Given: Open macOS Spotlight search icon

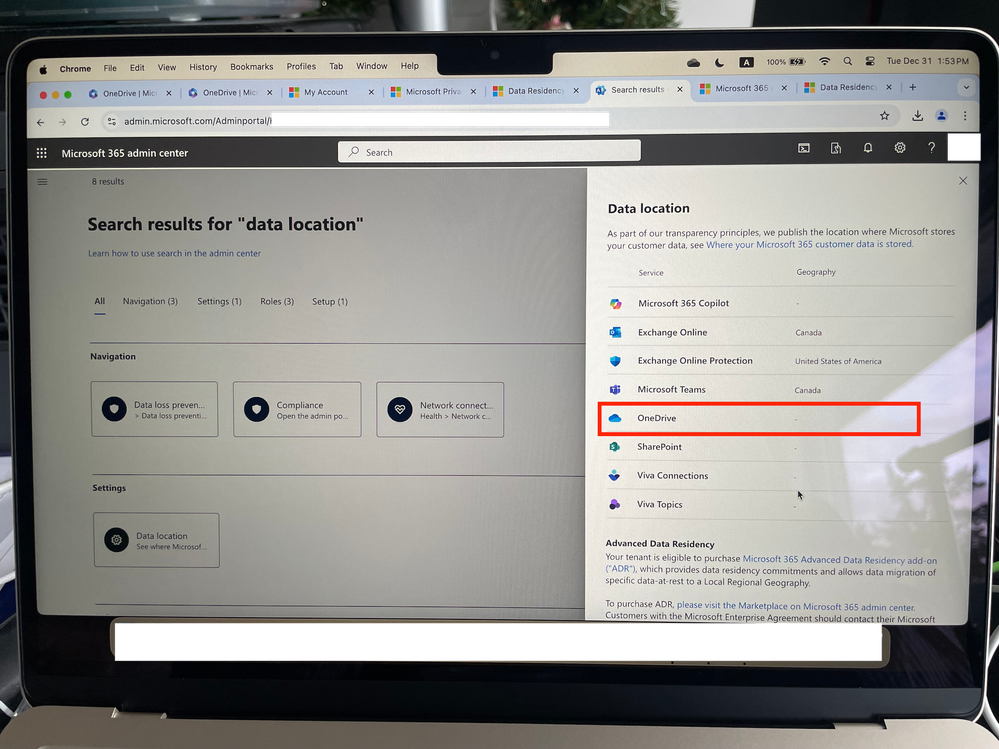Looking at the screenshot, I should pos(847,61).
